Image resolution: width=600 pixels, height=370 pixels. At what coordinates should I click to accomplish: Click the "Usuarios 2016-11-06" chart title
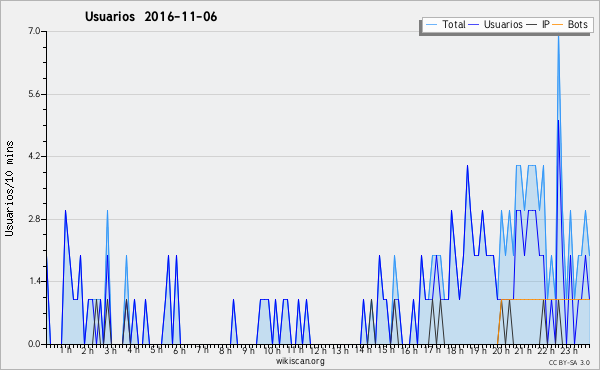click(x=151, y=17)
